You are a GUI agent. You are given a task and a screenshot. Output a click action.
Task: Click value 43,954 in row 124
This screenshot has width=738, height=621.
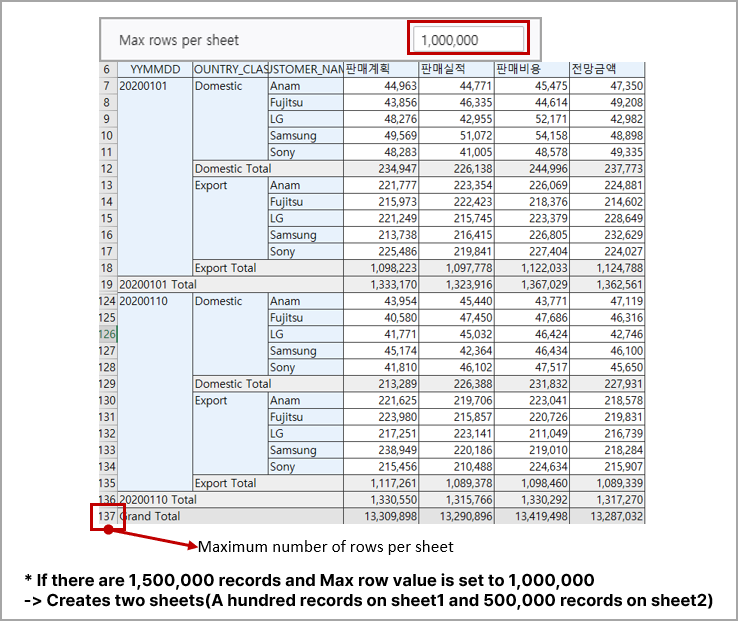(381, 301)
